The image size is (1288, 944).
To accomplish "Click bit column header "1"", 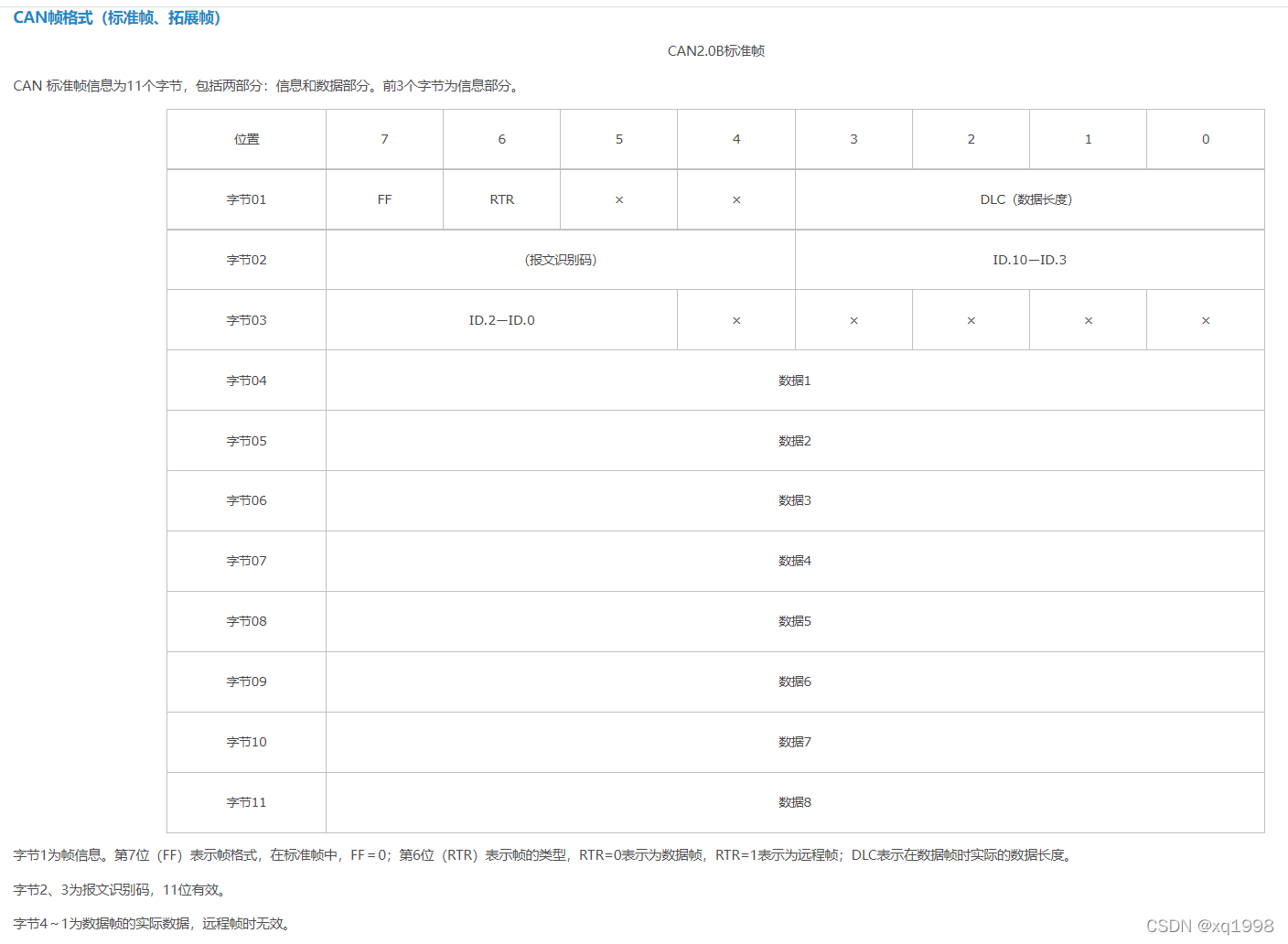I will click(x=1089, y=139).
